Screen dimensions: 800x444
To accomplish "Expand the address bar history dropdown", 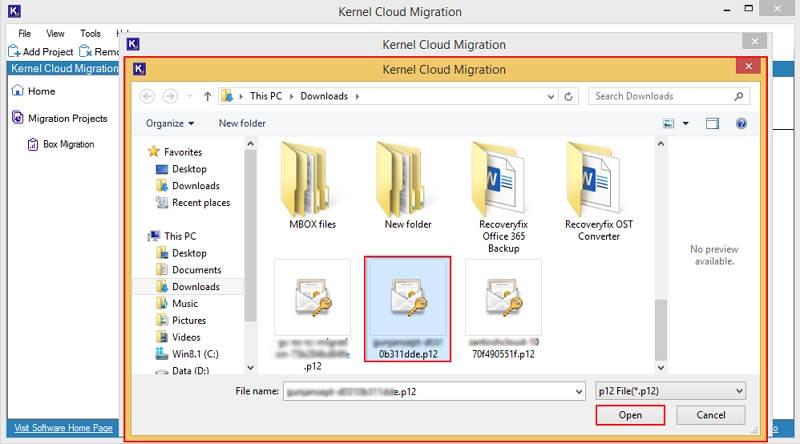I will coord(551,96).
